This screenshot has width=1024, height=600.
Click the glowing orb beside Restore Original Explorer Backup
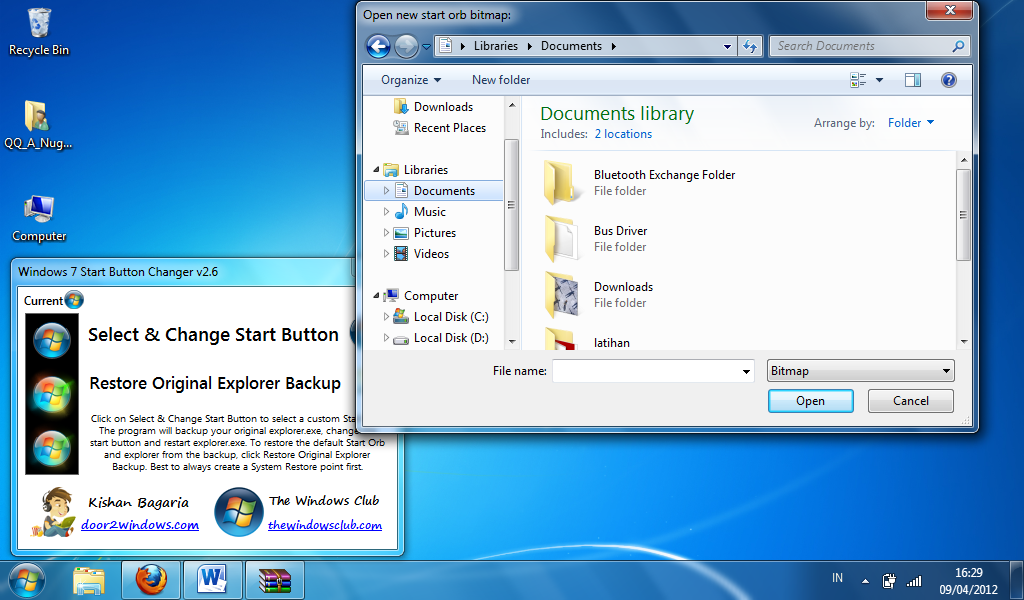[52, 394]
